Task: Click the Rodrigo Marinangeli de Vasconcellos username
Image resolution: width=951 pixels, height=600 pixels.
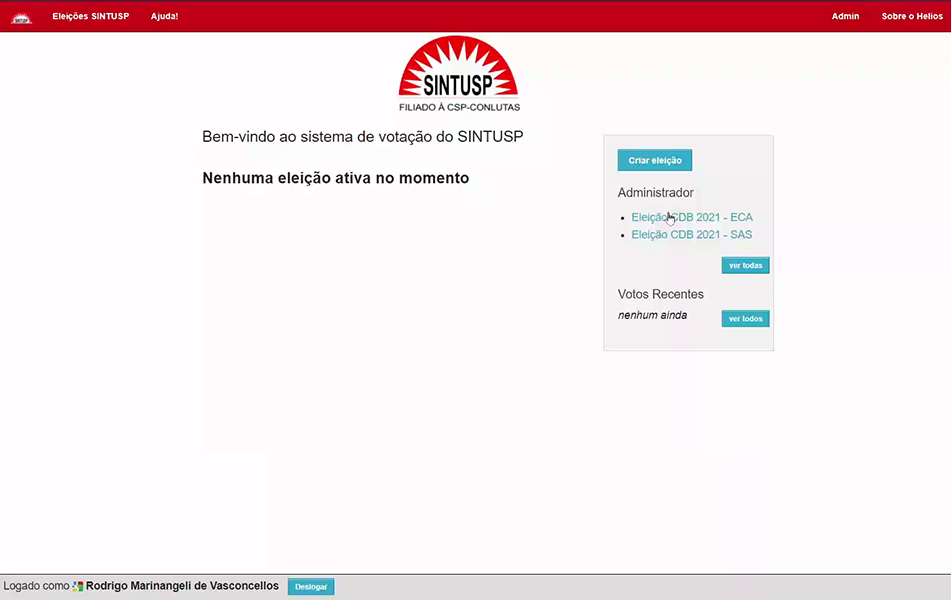Action: pyautogui.click(x=182, y=586)
